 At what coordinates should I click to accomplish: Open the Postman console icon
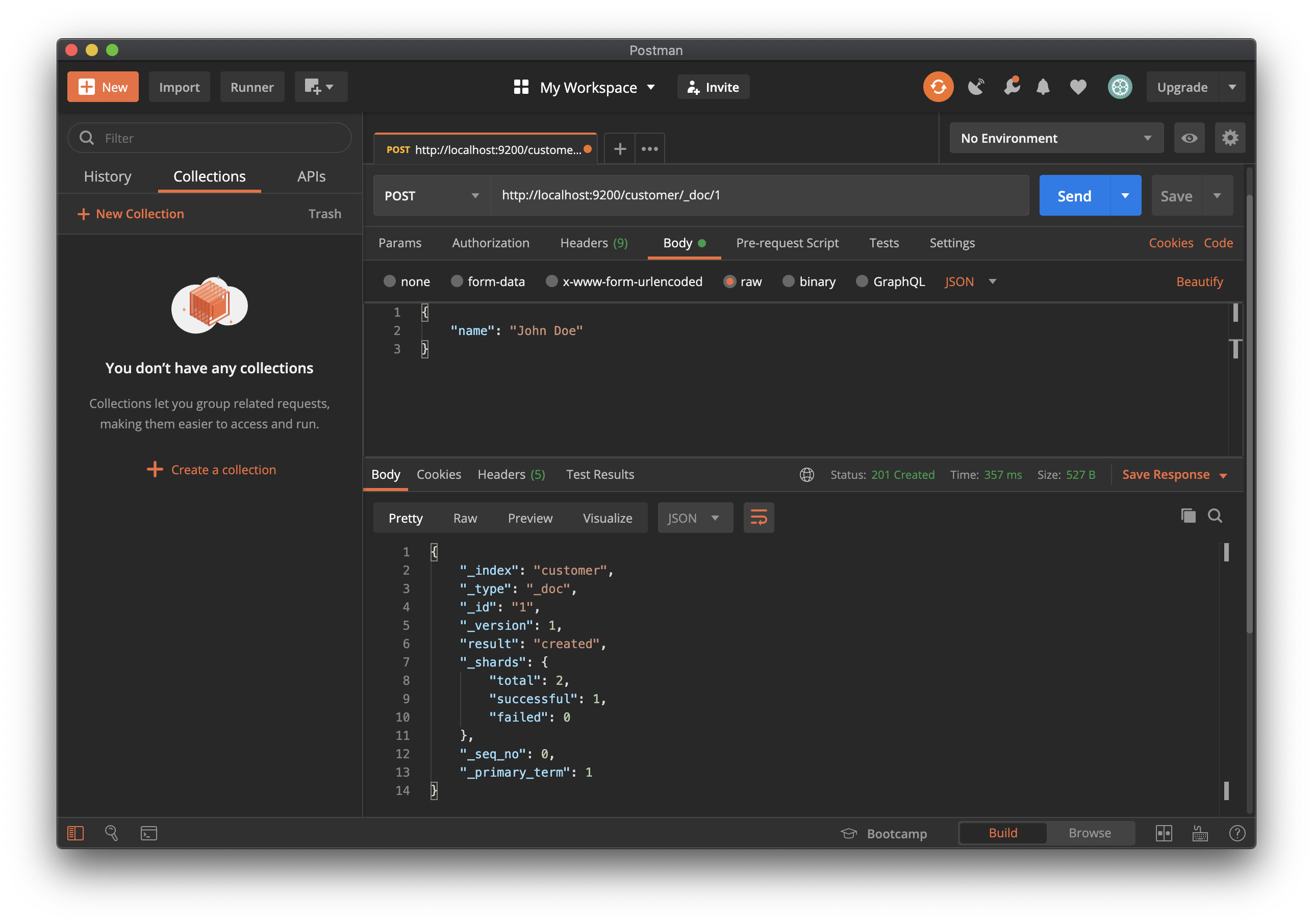148,833
